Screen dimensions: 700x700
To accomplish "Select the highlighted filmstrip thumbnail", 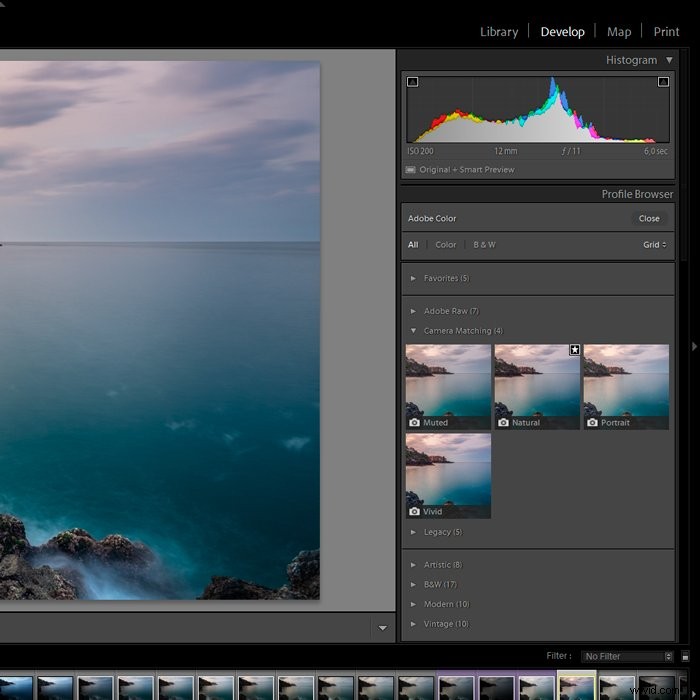I will click(576, 686).
